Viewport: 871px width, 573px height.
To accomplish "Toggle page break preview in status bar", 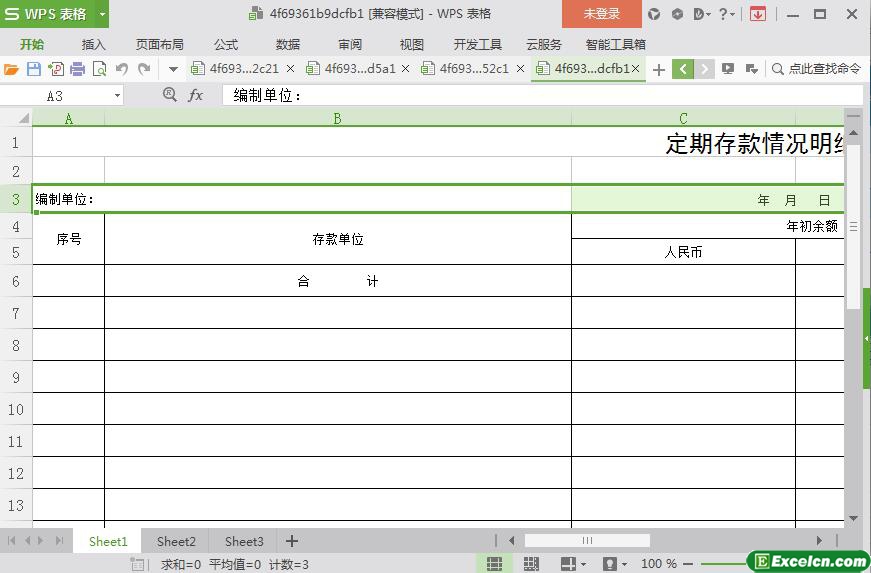I will pos(530,564).
